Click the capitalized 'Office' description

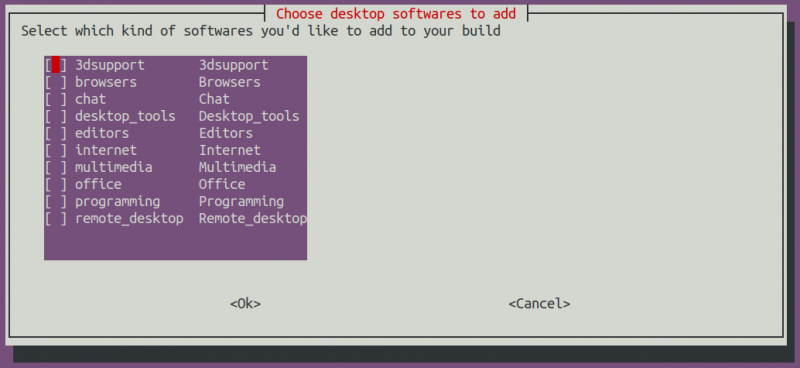pyautogui.click(x=222, y=184)
